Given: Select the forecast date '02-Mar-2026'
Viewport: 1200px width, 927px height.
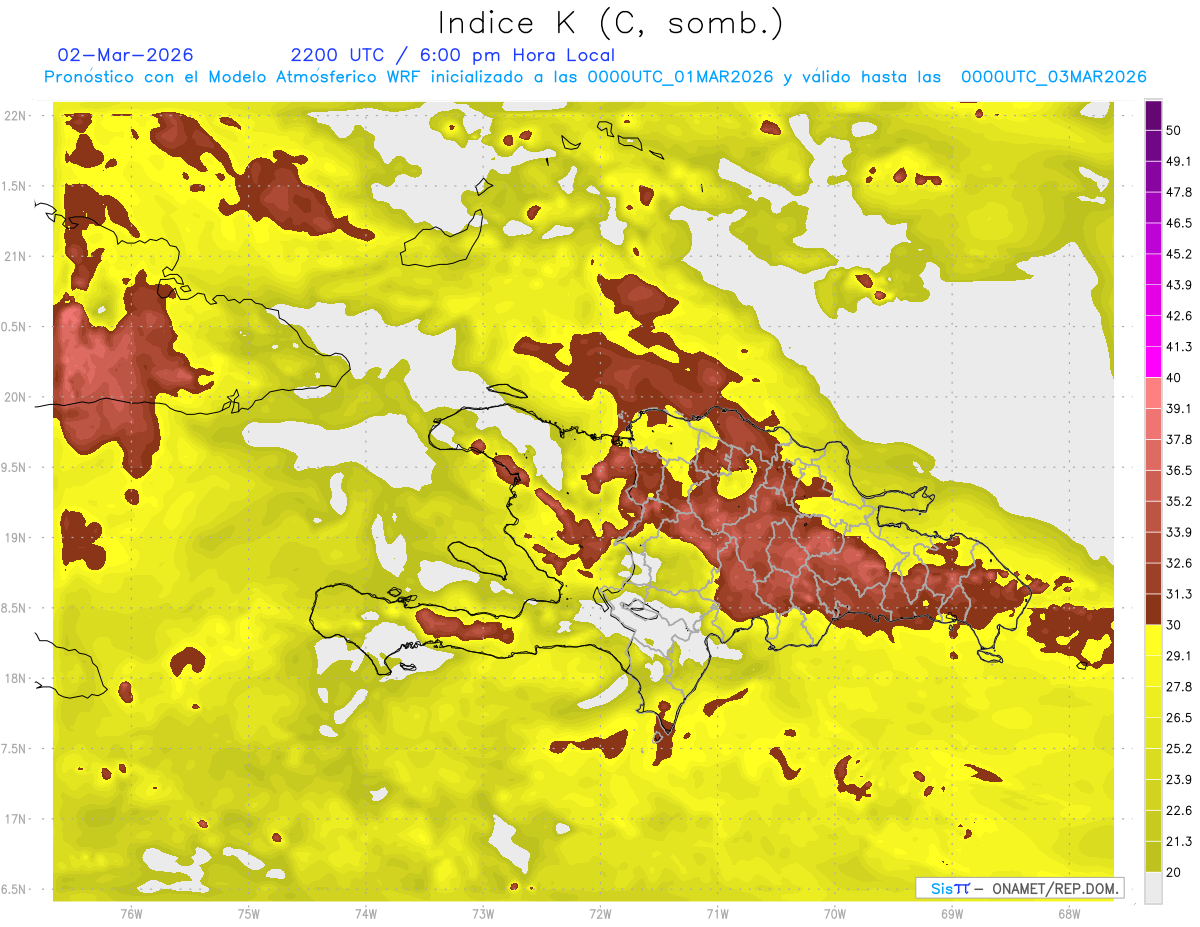Looking at the screenshot, I should 126,55.
